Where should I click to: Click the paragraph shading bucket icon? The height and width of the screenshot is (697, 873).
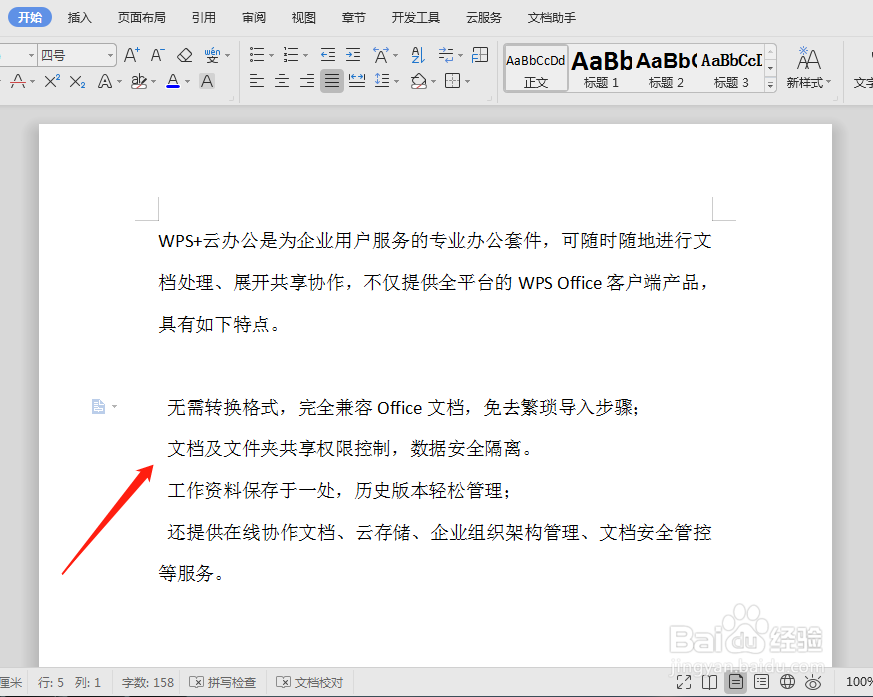click(419, 81)
